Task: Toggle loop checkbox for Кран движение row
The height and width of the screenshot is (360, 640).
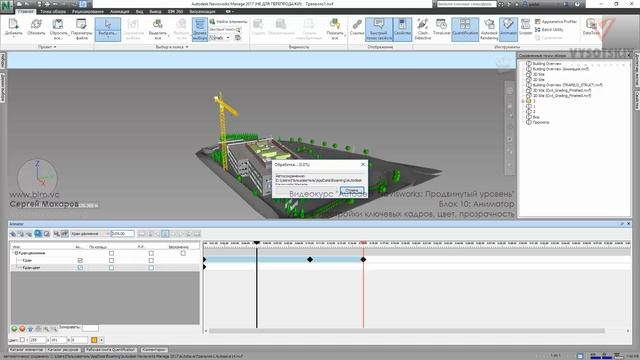Action: click(111, 253)
